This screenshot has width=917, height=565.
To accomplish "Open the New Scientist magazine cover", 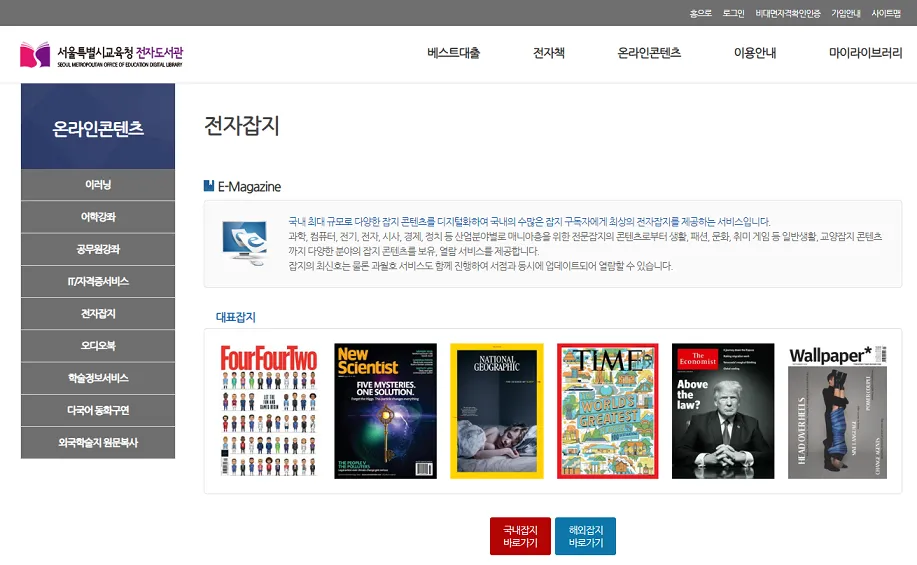I will click(385, 411).
